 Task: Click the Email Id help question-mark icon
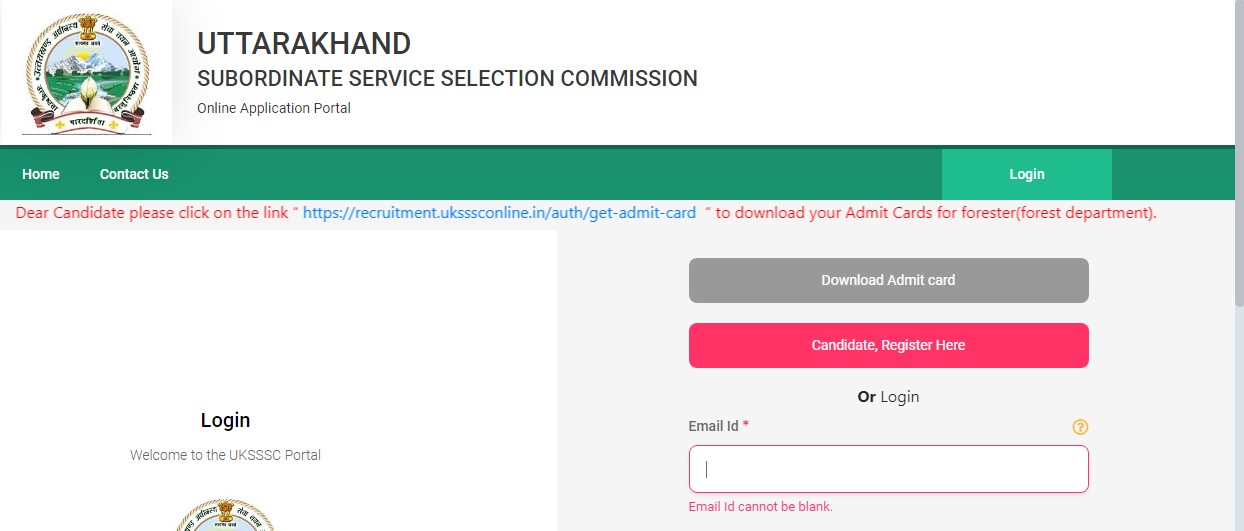[x=1080, y=427]
